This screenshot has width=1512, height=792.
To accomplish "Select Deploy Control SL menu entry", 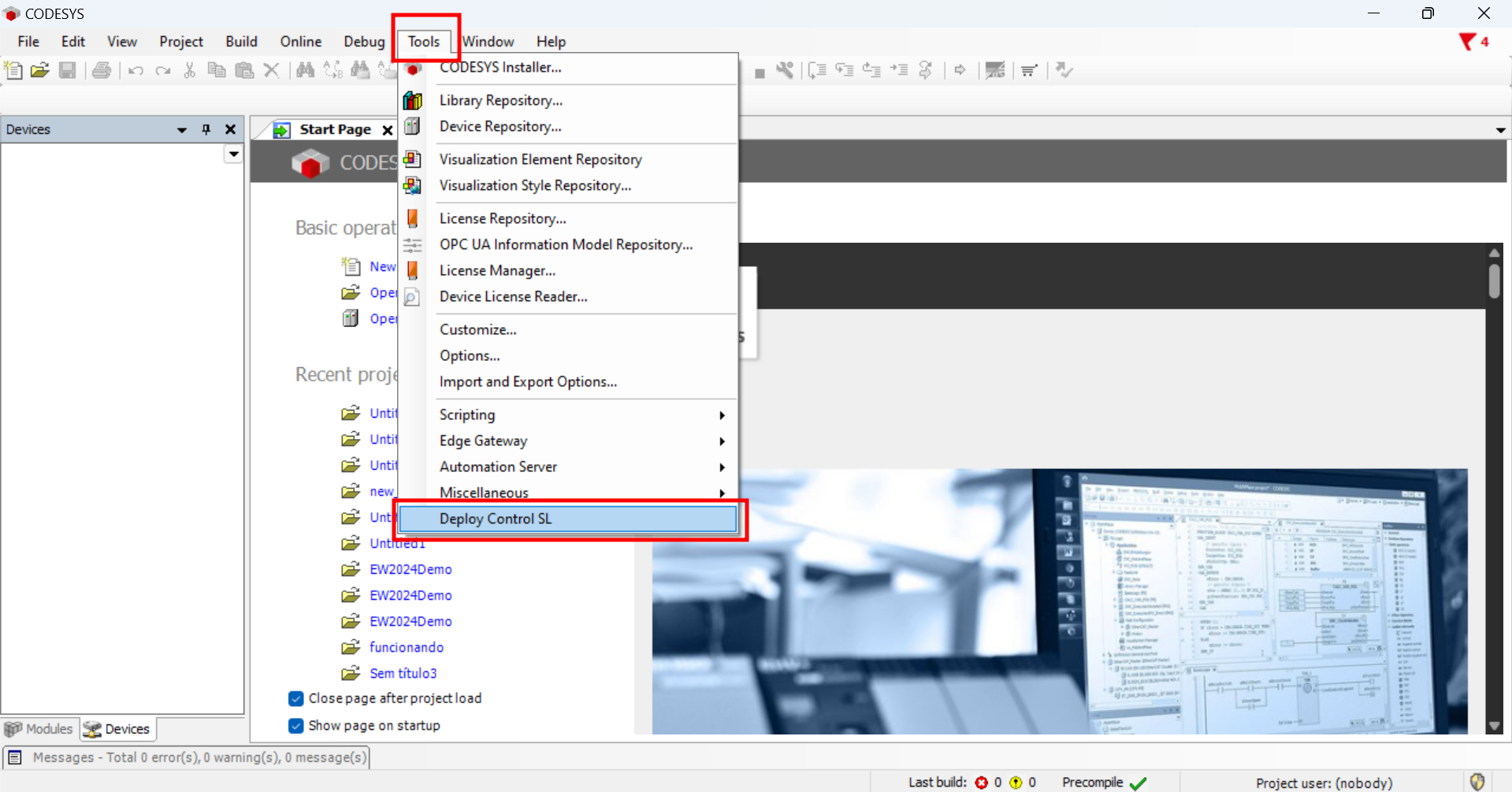I will click(x=567, y=519).
